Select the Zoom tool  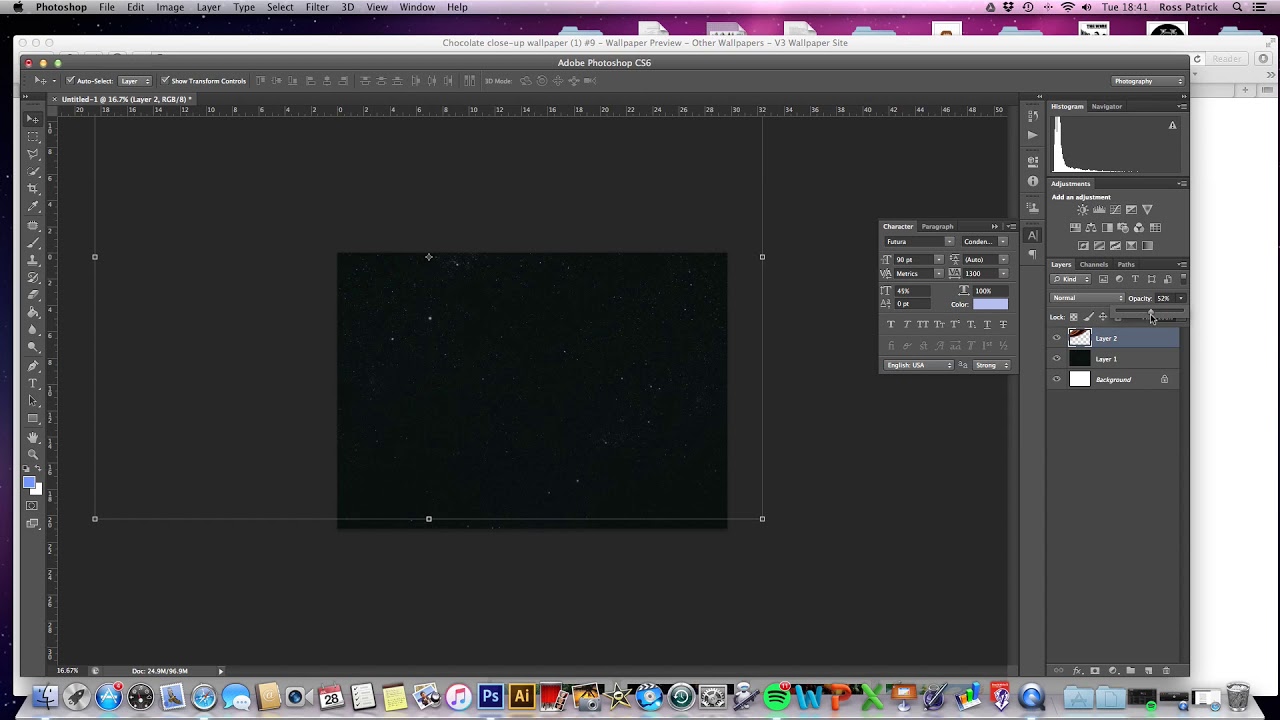click(x=33, y=454)
